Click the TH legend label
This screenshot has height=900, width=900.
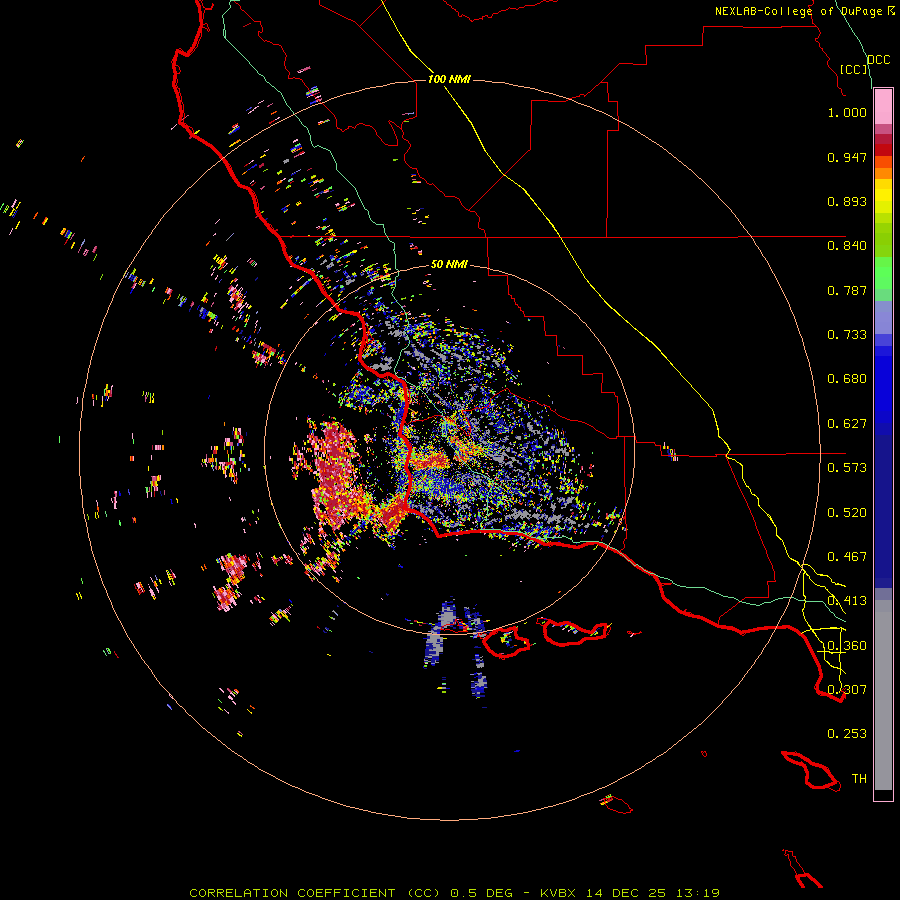coord(859,779)
